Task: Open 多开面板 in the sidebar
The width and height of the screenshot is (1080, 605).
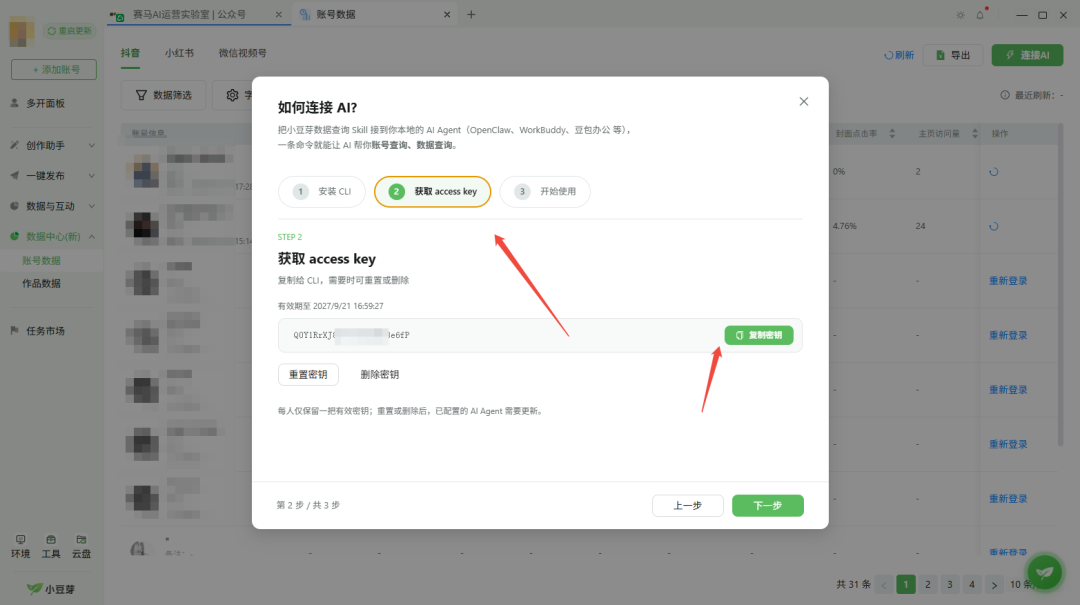Action: [x=45, y=103]
